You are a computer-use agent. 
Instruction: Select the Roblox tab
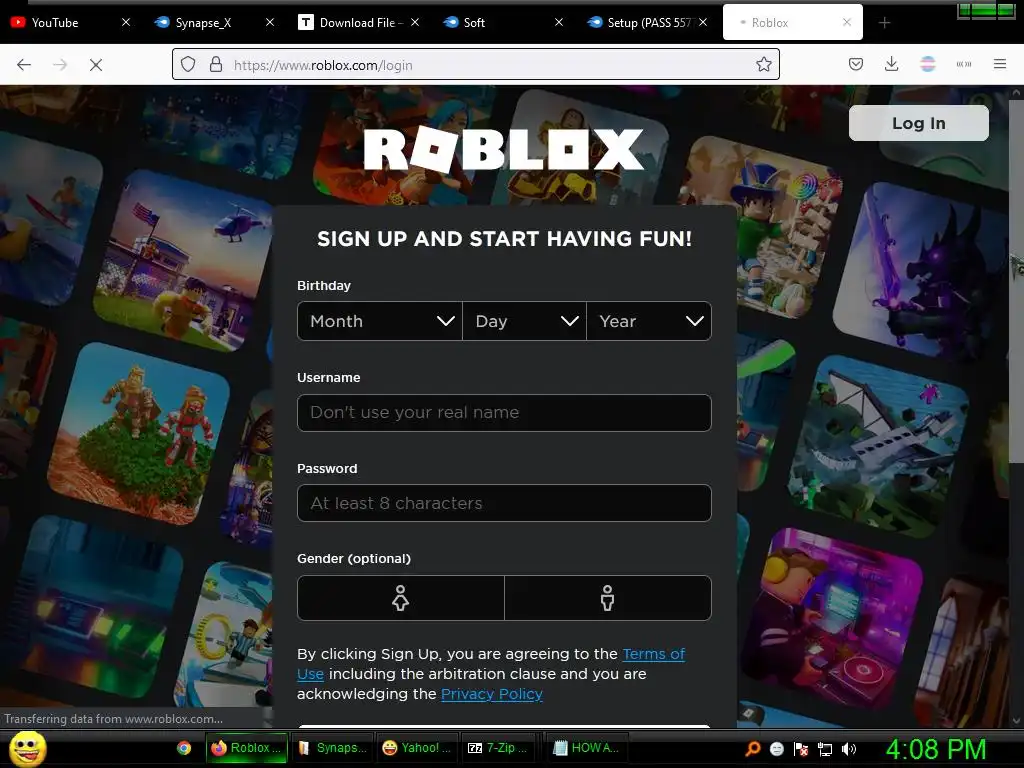pos(792,23)
